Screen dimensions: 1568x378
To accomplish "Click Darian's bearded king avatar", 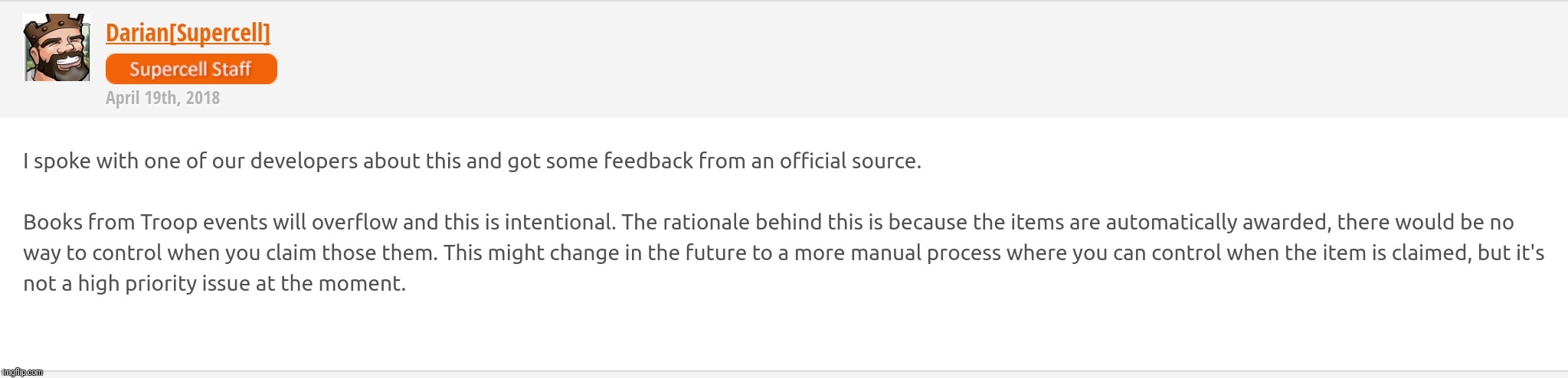I will point(57,47).
